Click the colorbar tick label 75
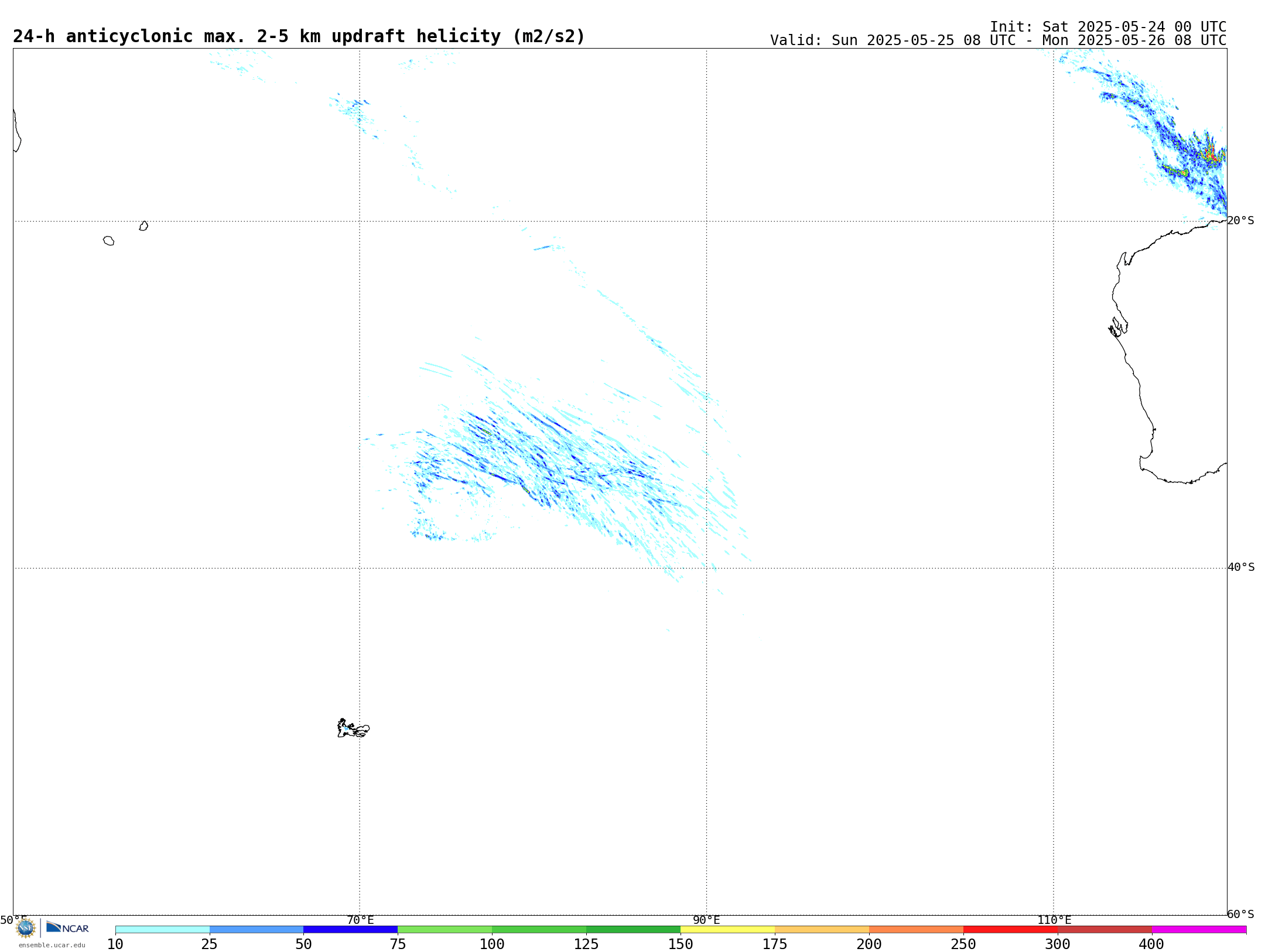The width and height of the screenshot is (1265, 952). click(x=398, y=944)
